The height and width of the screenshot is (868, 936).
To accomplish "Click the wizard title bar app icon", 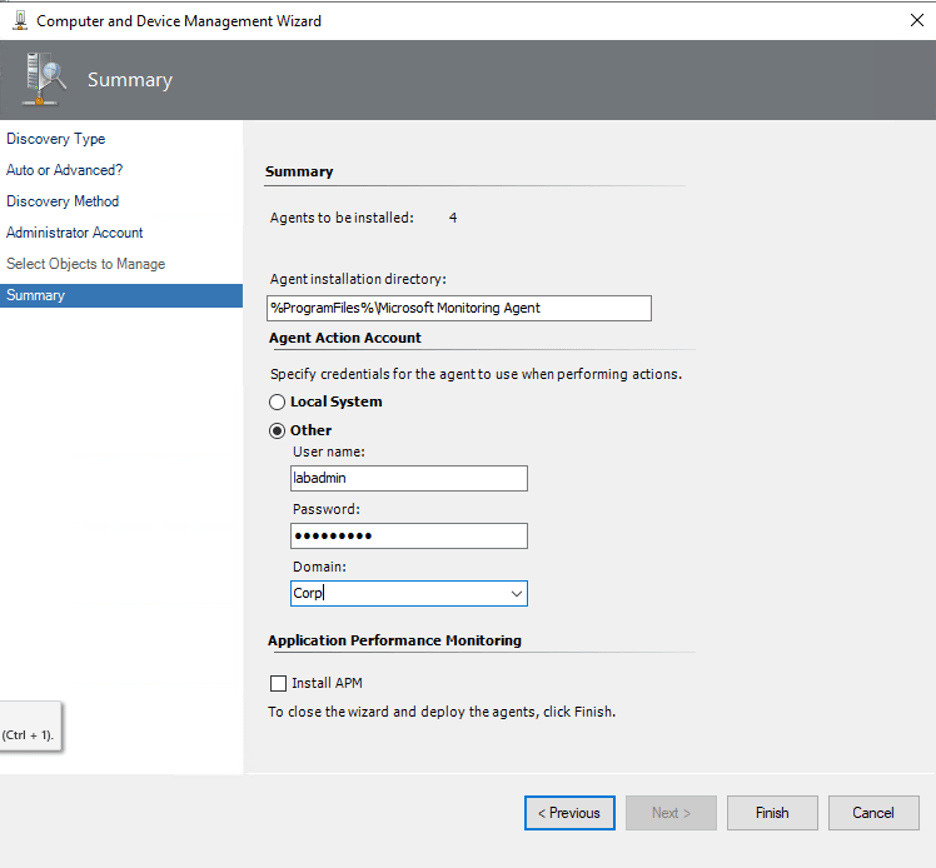I will click(20, 20).
